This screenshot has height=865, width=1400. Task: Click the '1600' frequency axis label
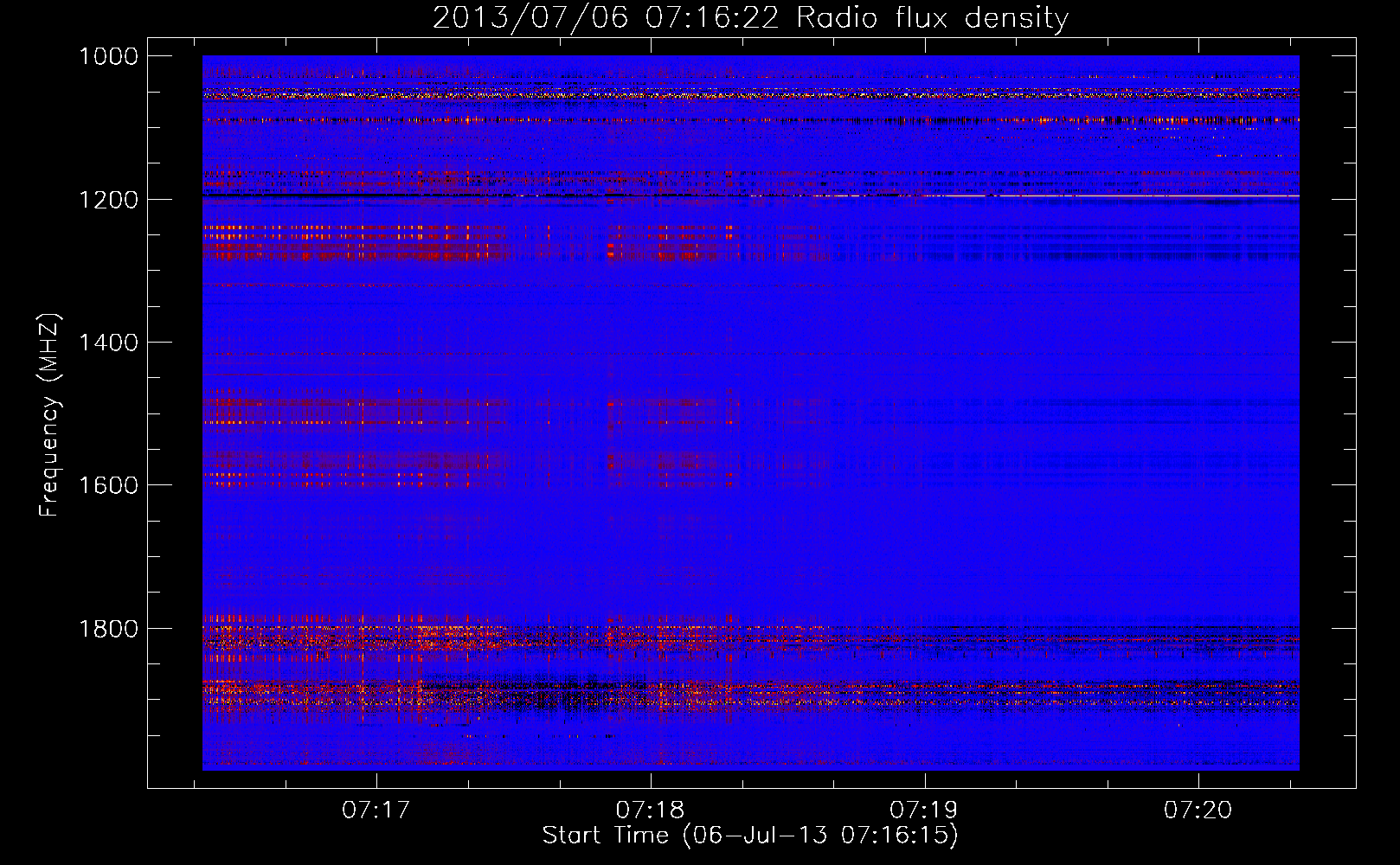(x=108, y=485)
